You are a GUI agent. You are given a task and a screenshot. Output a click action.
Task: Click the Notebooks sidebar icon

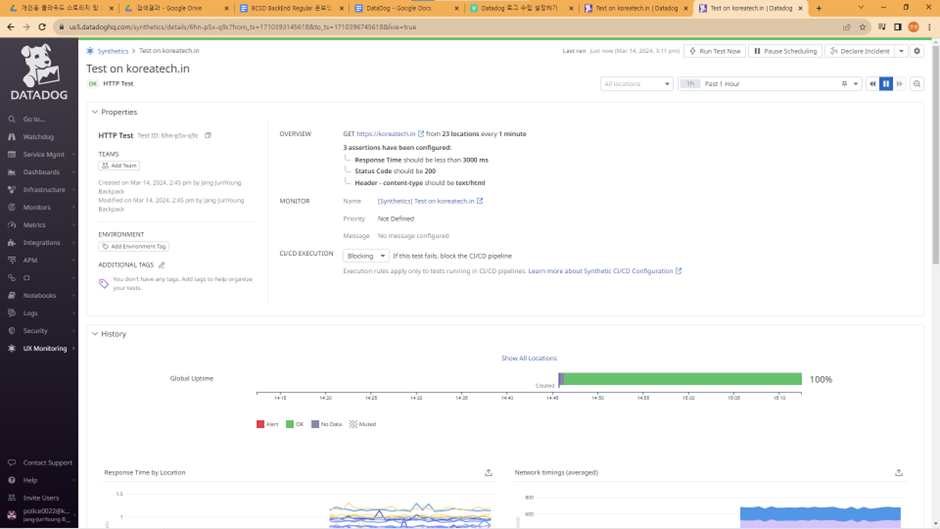(11, 295)
